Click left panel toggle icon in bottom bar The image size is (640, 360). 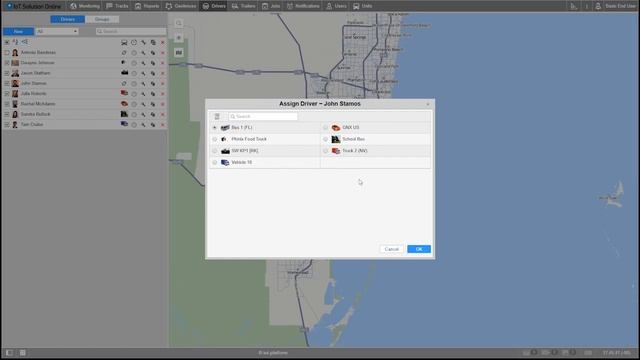coord(9,353)
